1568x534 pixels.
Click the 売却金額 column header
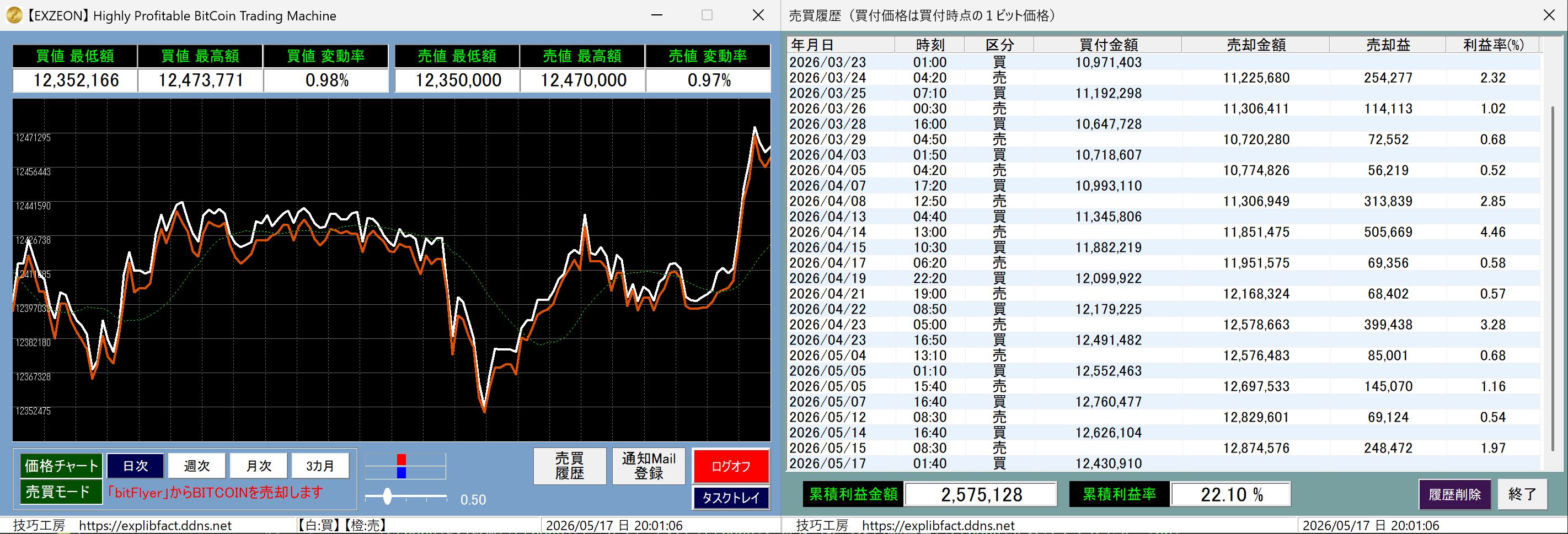(1256, 45)
